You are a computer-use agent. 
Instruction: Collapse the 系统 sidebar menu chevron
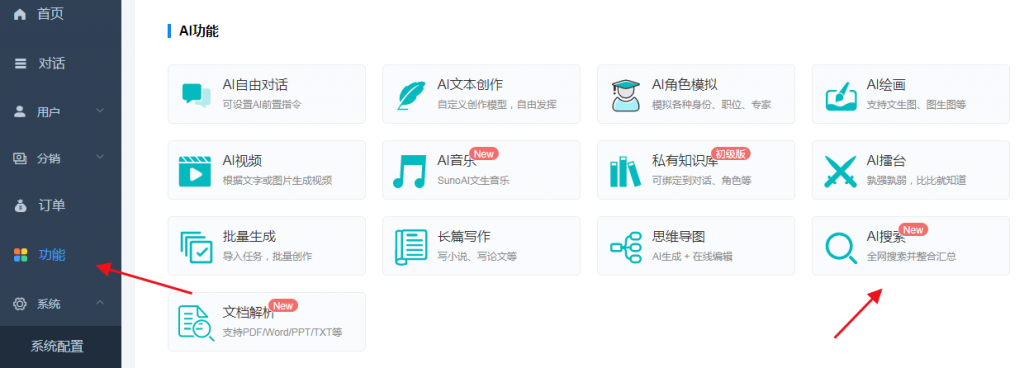(100, 303)
